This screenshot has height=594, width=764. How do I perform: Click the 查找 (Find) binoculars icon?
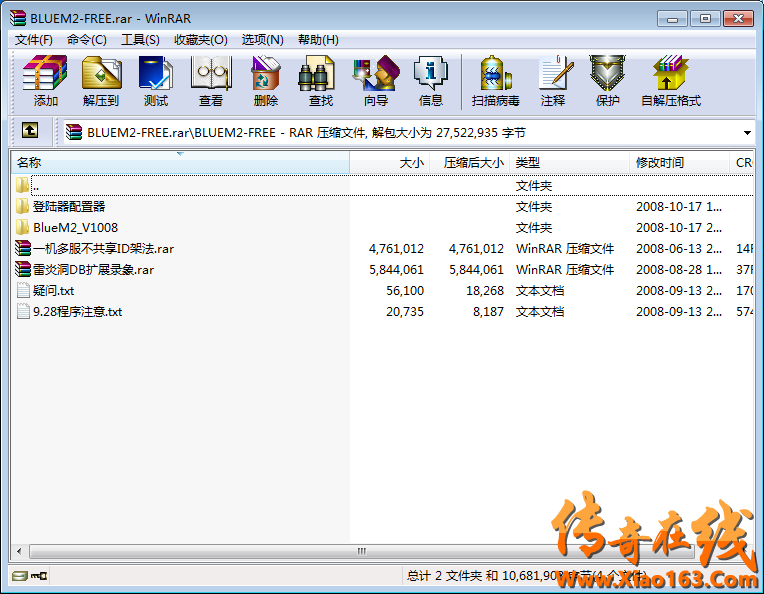[x=320, y=80]
